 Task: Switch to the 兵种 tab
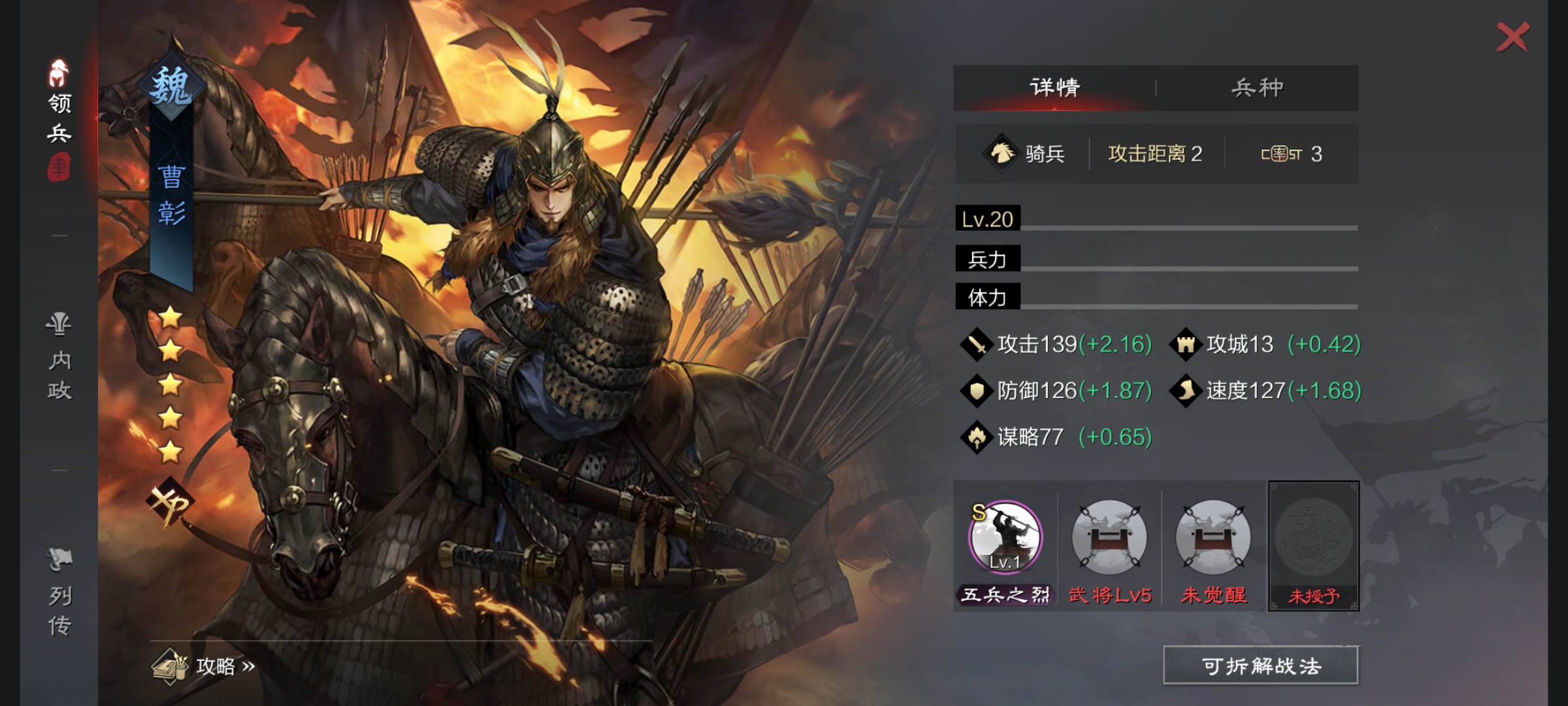tap(1258, 88)
